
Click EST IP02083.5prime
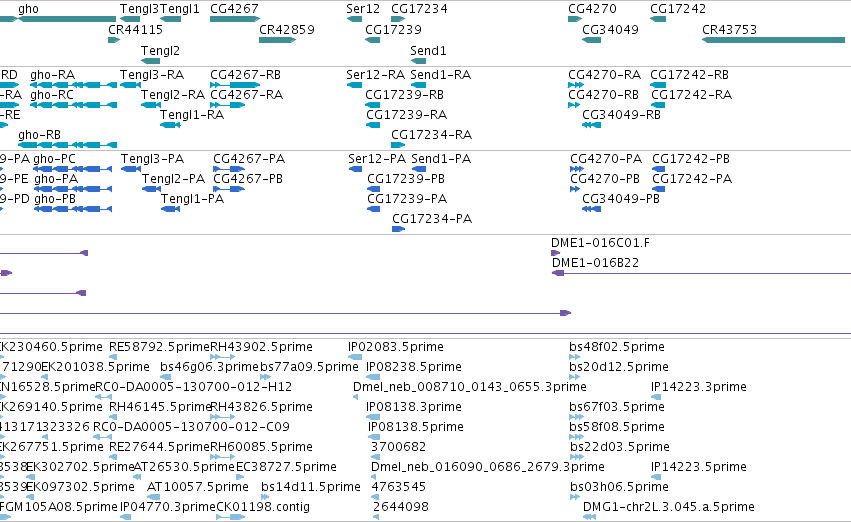pos(396,347)
